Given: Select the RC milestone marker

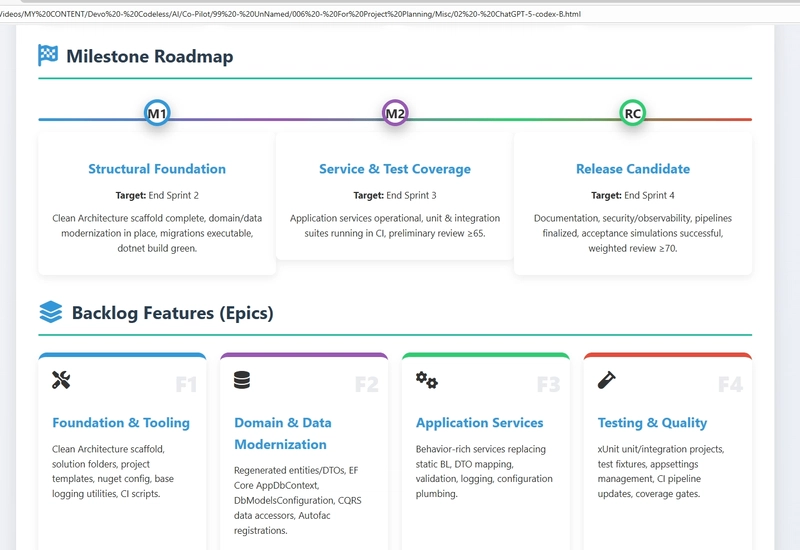Looking at the screenshot, I should (x=633, y=114).
